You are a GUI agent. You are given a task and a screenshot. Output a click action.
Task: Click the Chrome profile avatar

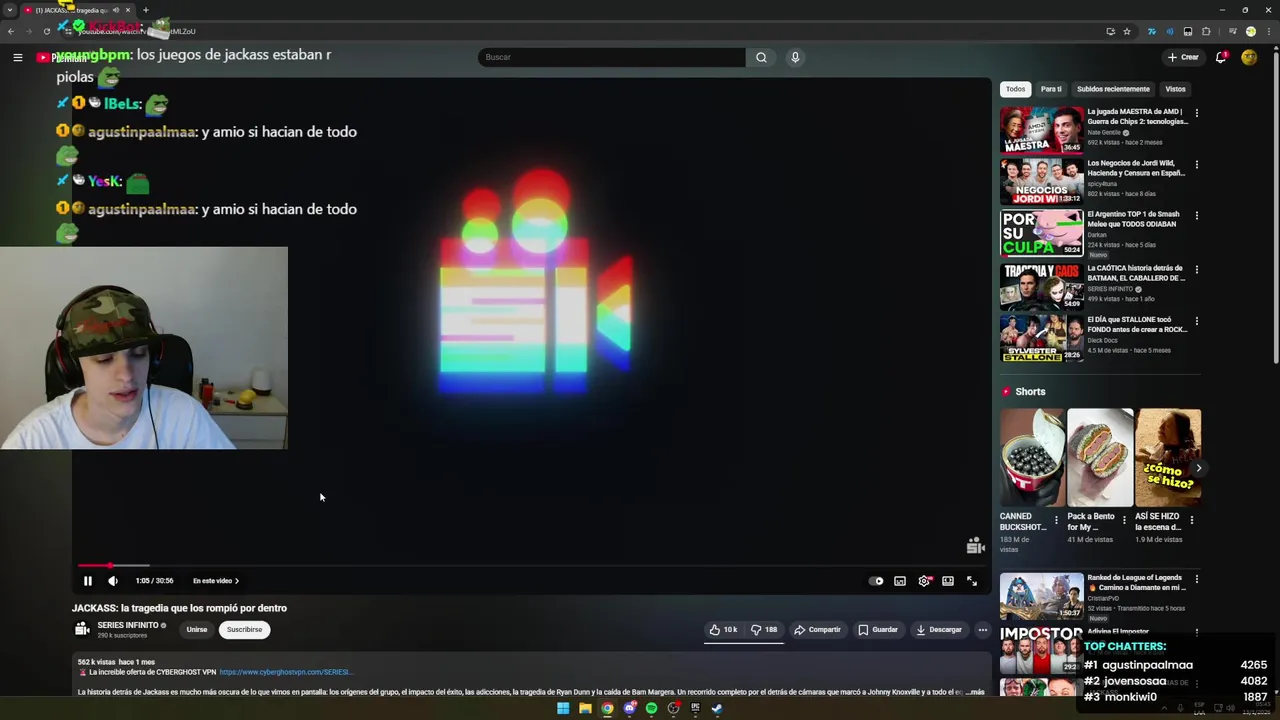pos(1250,31)
